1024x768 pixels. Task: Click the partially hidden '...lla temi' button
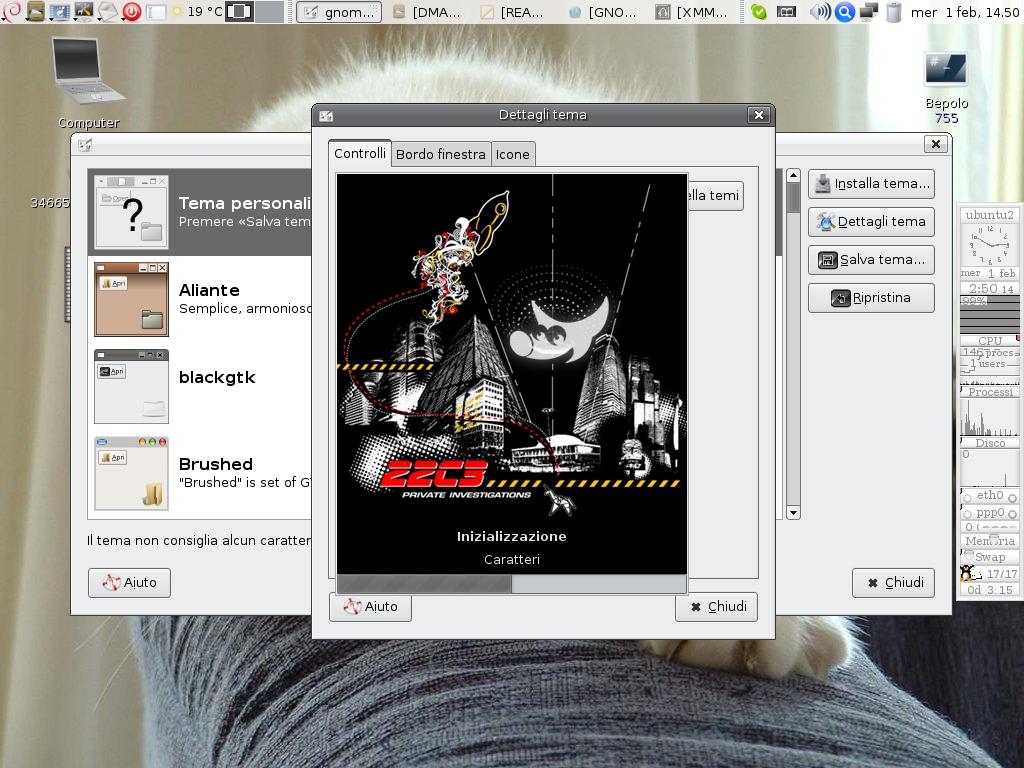click(716, 195)
